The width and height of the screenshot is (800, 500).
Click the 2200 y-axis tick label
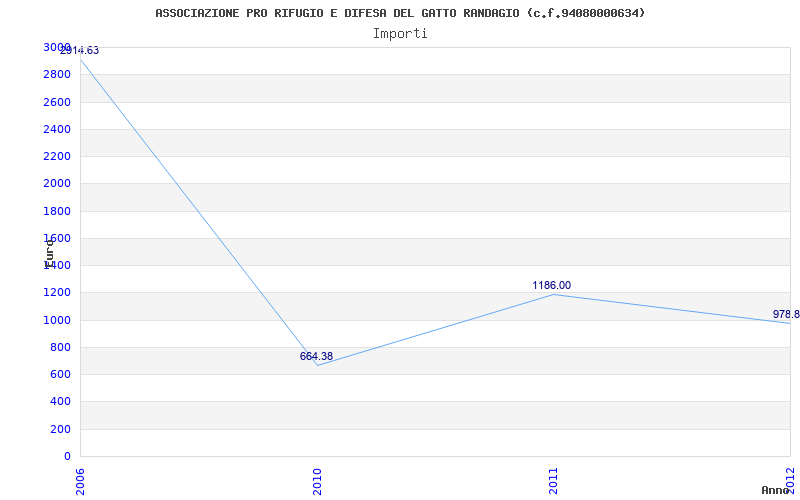[x=57, y=156]
